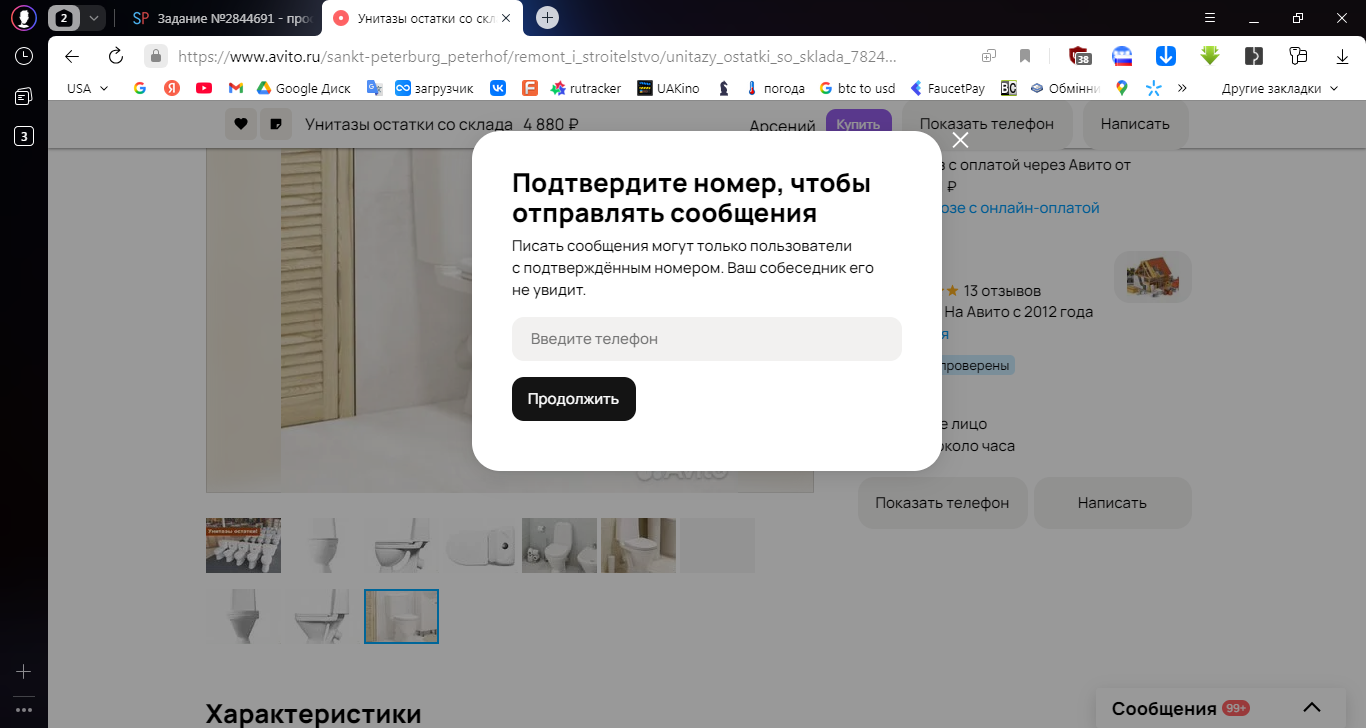Open the currently selected last thumbnail
Image resolution: width=1366 pixels, height=728 pixels.
point(401,616)
